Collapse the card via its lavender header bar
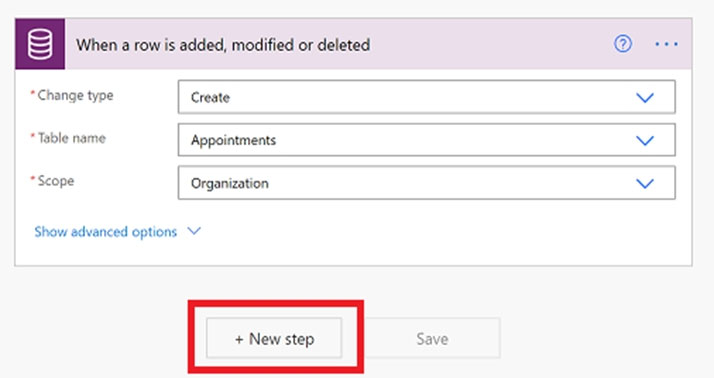714x378 pixels. [492, 44]
